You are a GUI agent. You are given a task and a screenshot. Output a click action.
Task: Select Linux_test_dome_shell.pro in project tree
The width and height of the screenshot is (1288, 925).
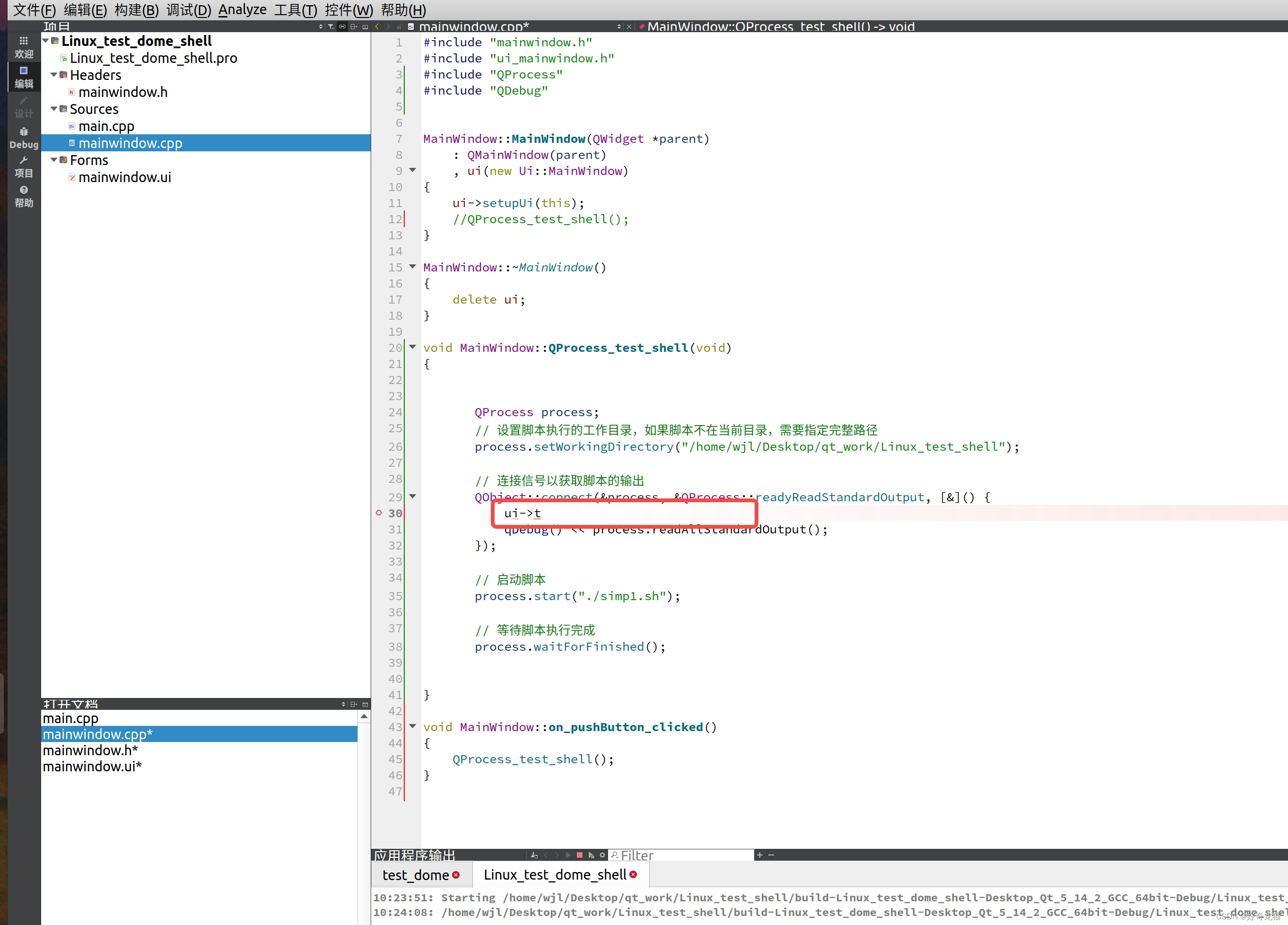(153, 58)
